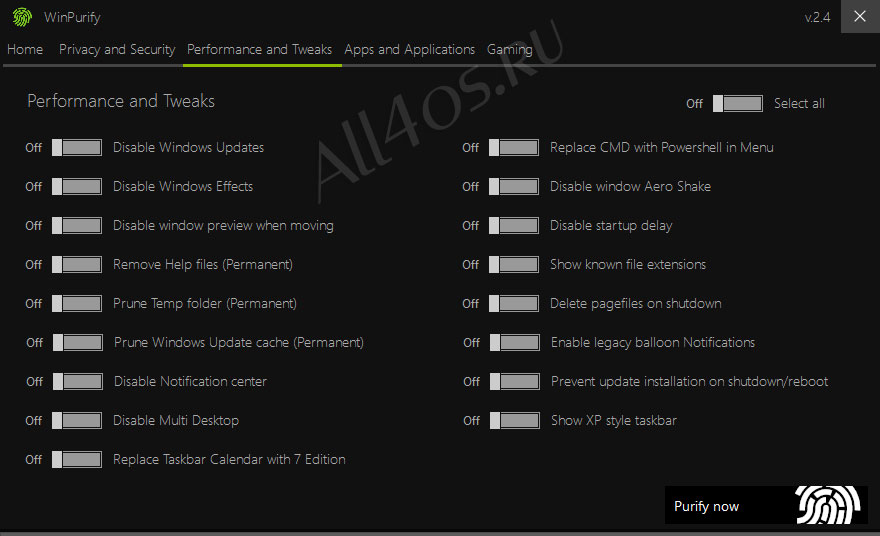
Task: Toggle Show known file extensions switch
Action: (514, 264)
